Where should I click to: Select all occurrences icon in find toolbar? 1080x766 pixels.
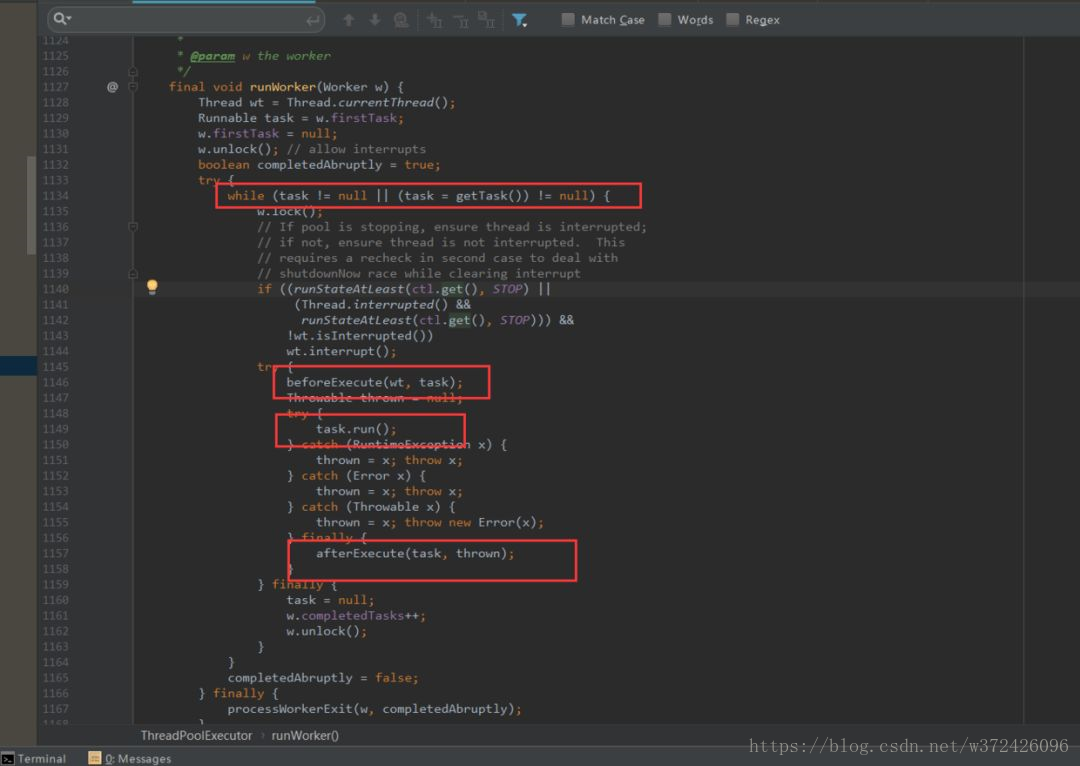click(486, 20)
